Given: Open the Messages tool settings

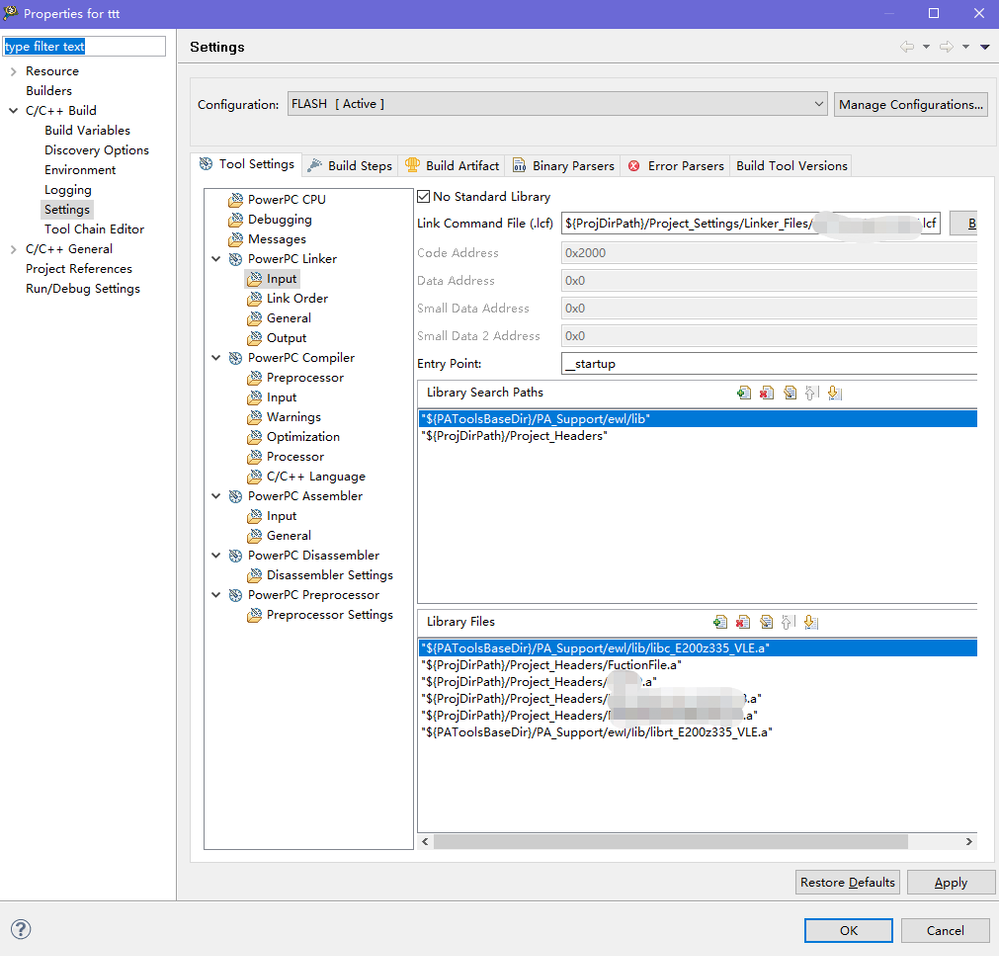Looking at the screenshot, I should [277, 239].
